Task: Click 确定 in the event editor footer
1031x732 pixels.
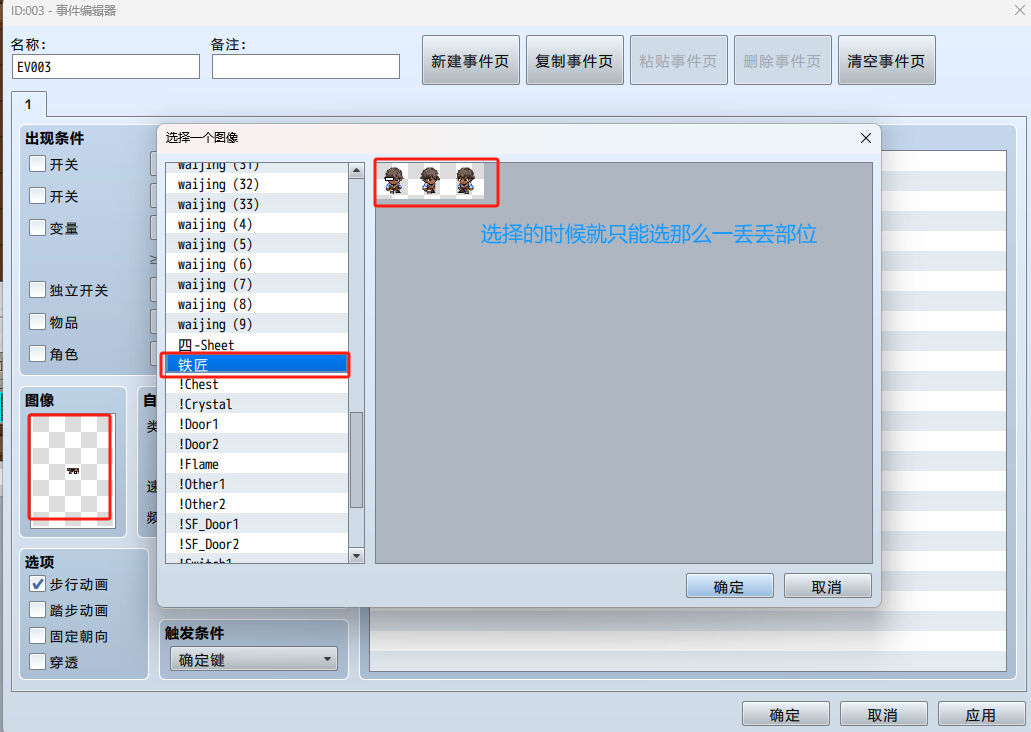Action: pos(786,714)
